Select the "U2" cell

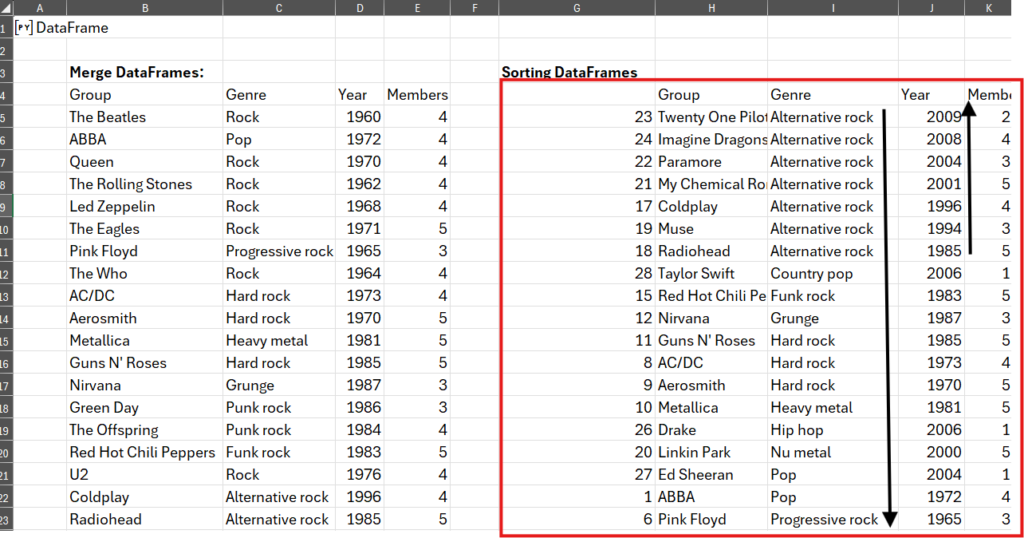click(x=144, y=475)
